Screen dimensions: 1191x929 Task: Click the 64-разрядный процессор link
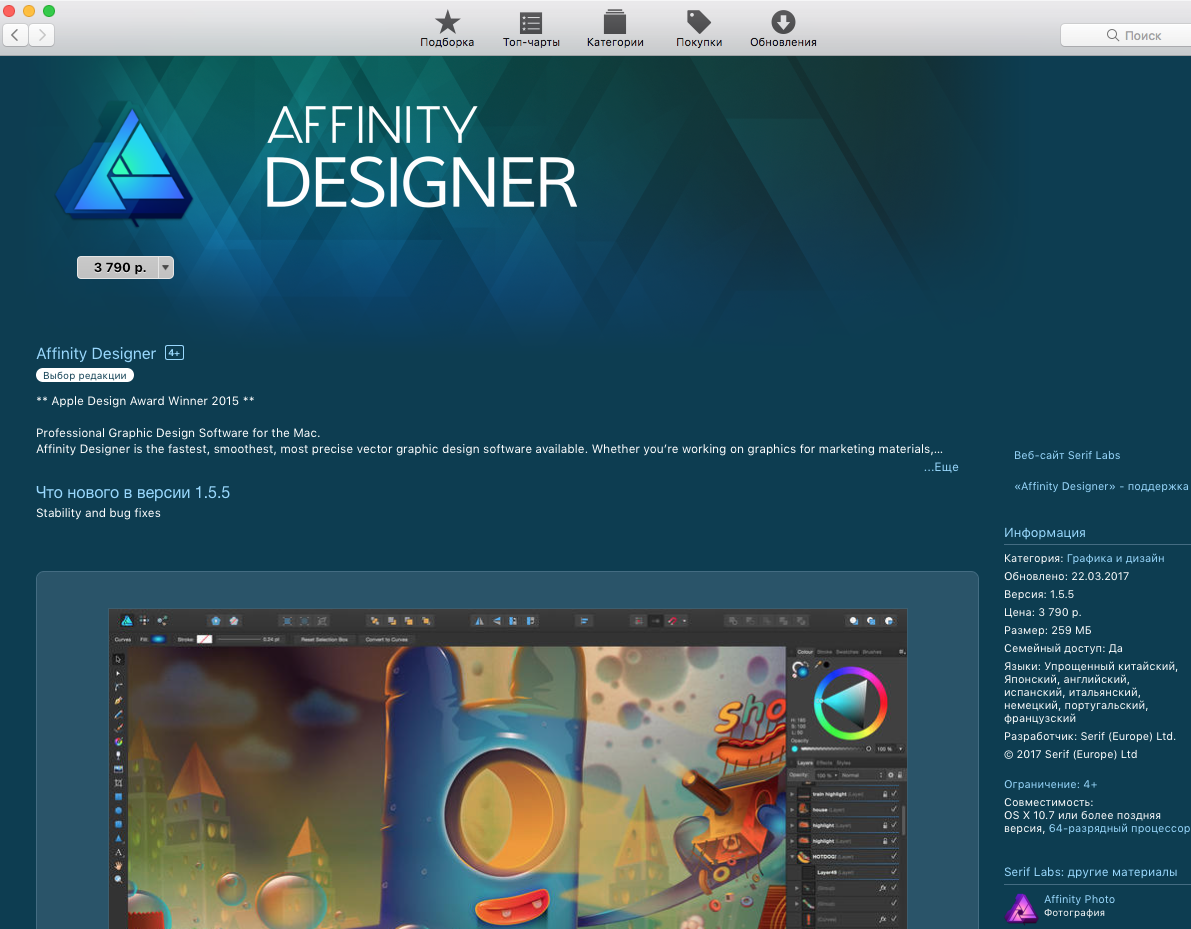(1119, 828)
